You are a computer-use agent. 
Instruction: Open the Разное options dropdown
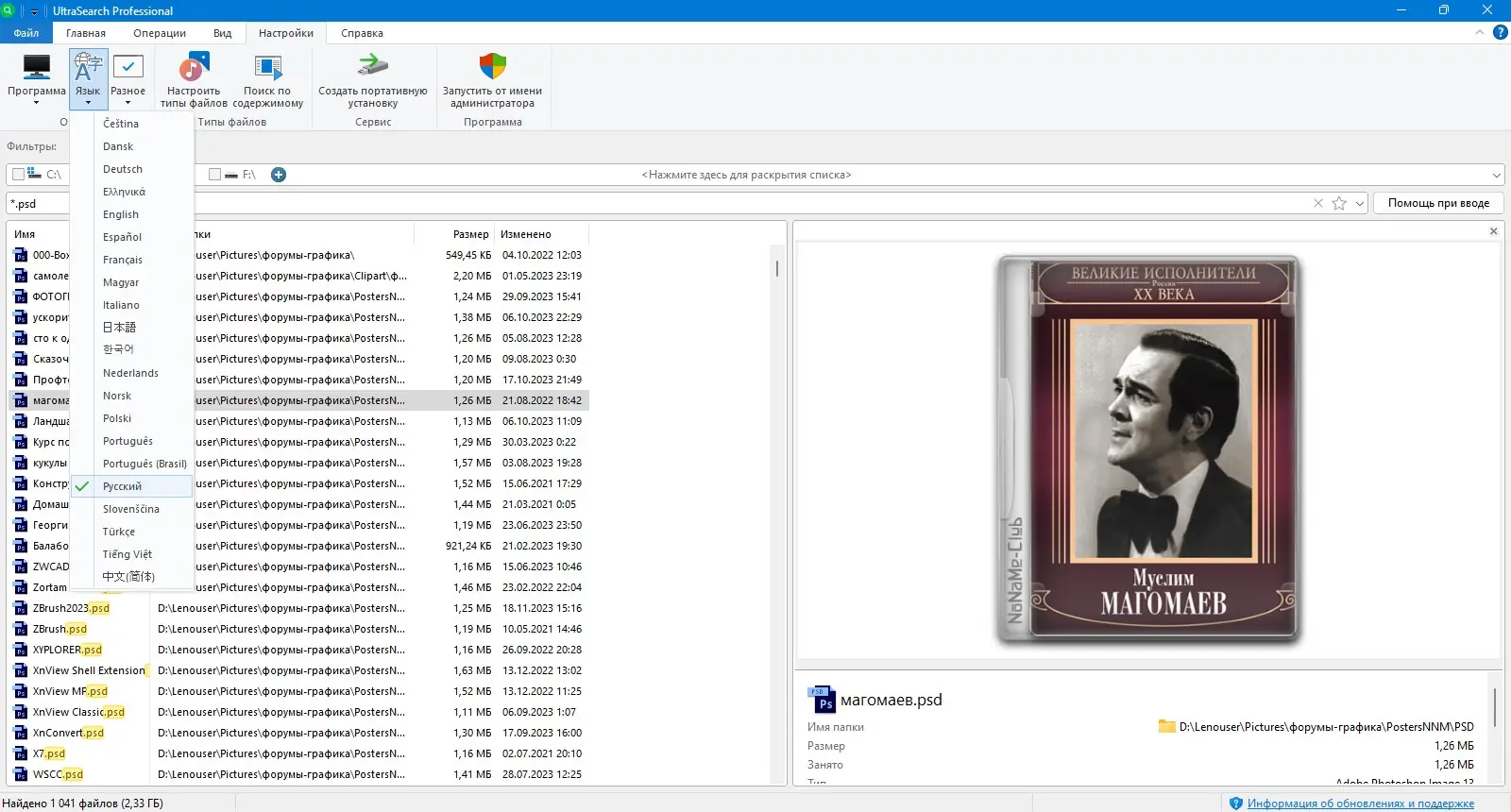pos(127,78)
